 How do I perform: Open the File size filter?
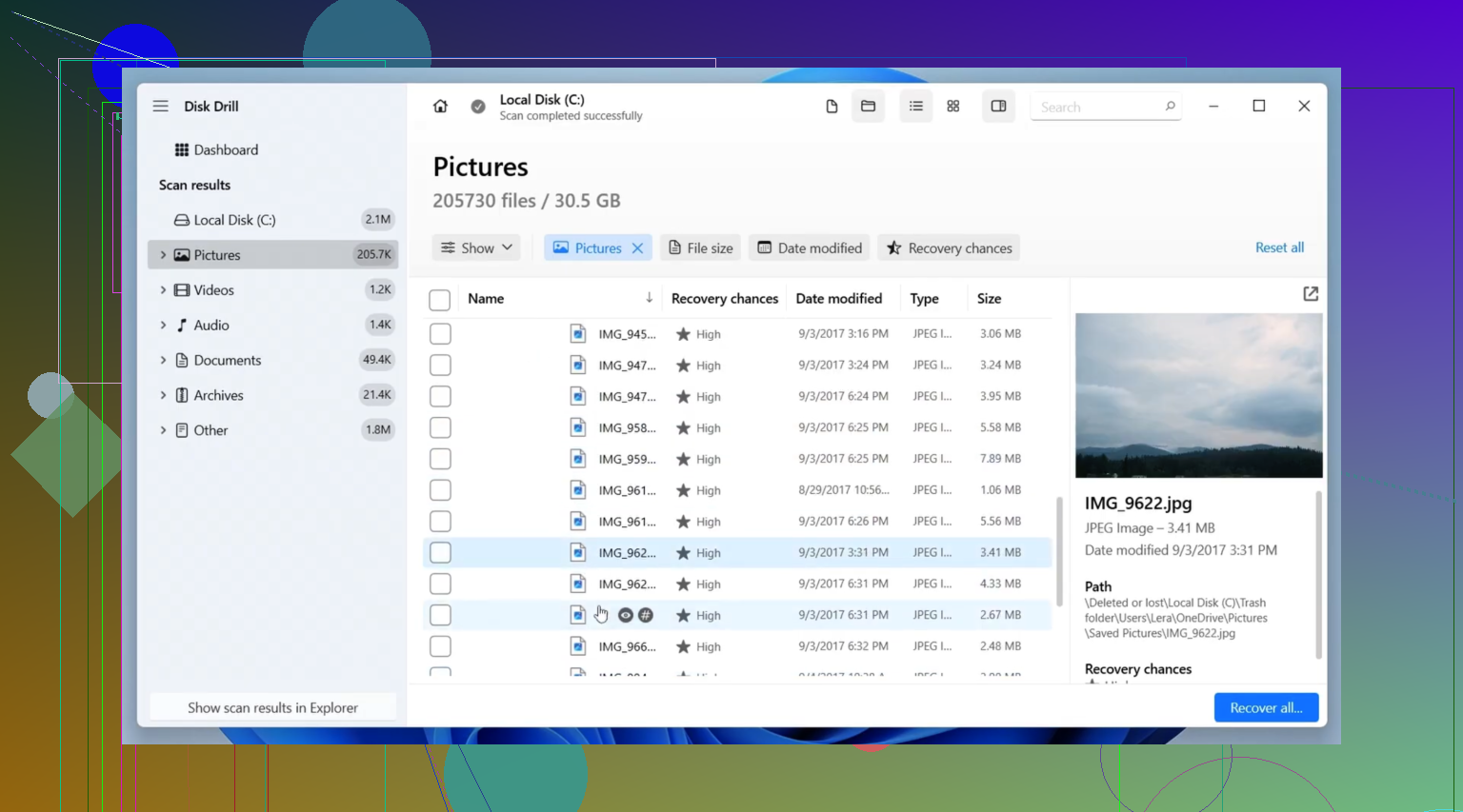700,248
